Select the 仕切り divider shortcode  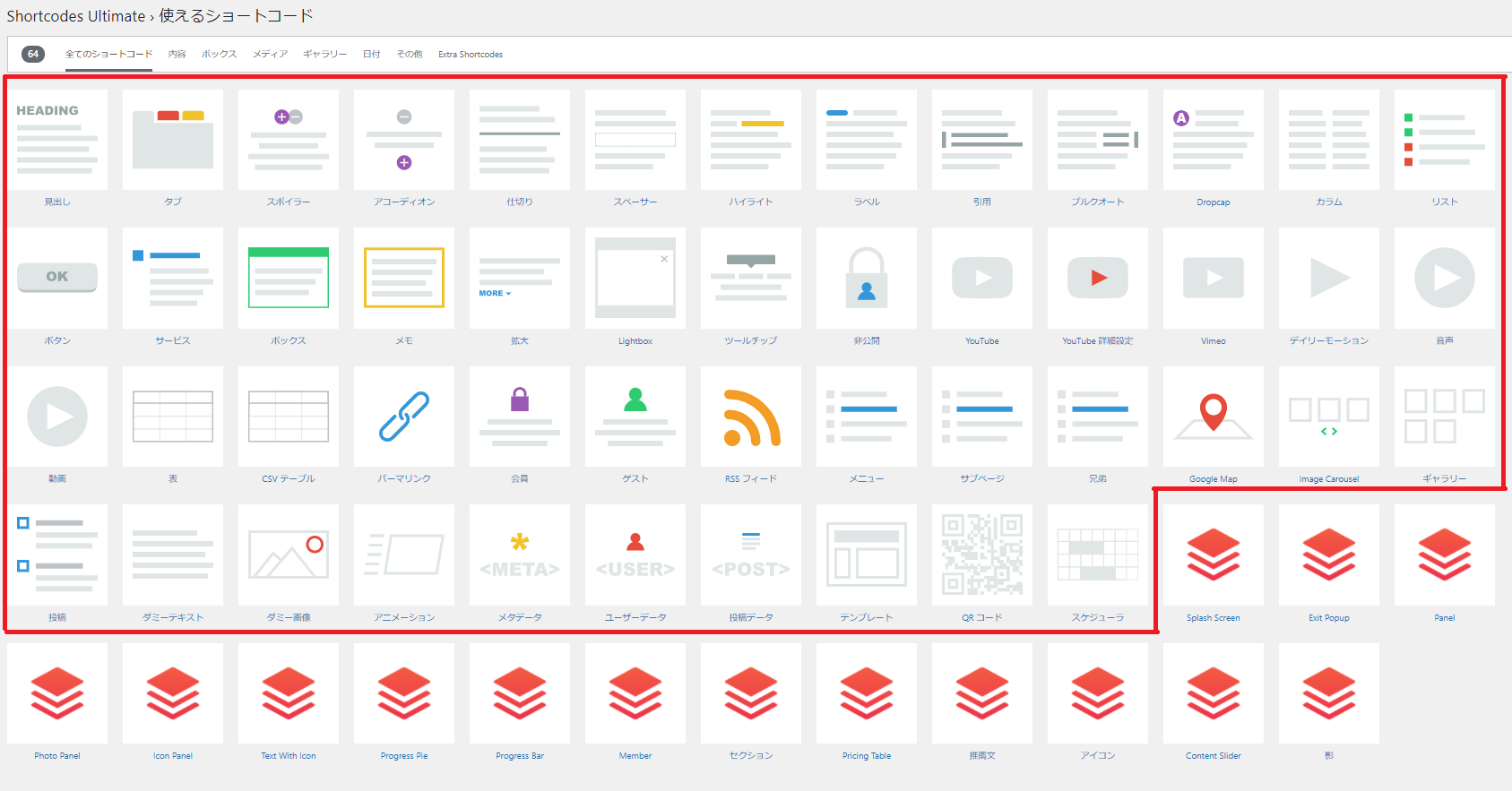click(x=520, y=140)
